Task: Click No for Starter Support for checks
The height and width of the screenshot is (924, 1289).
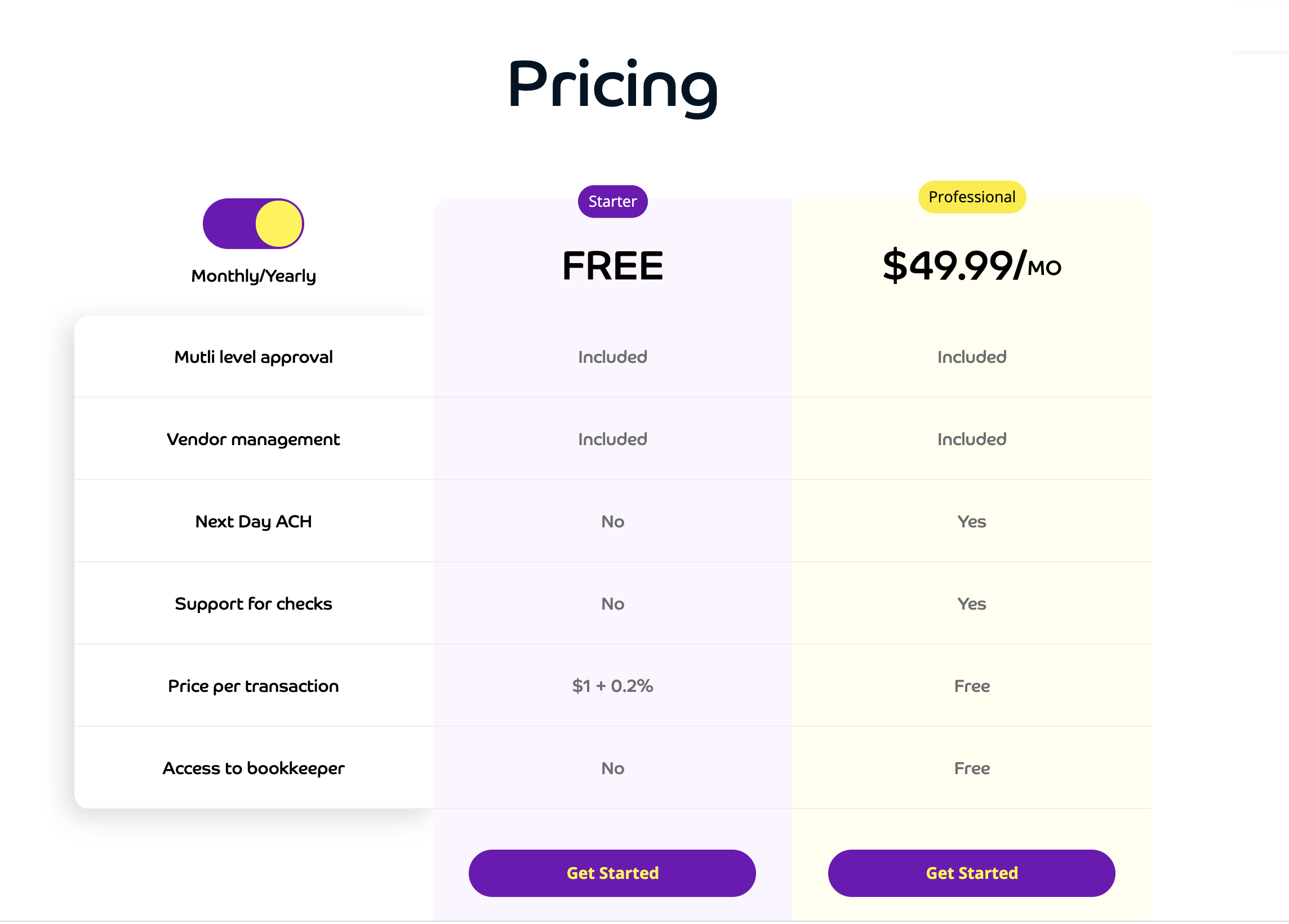Action: coord(612,603)
